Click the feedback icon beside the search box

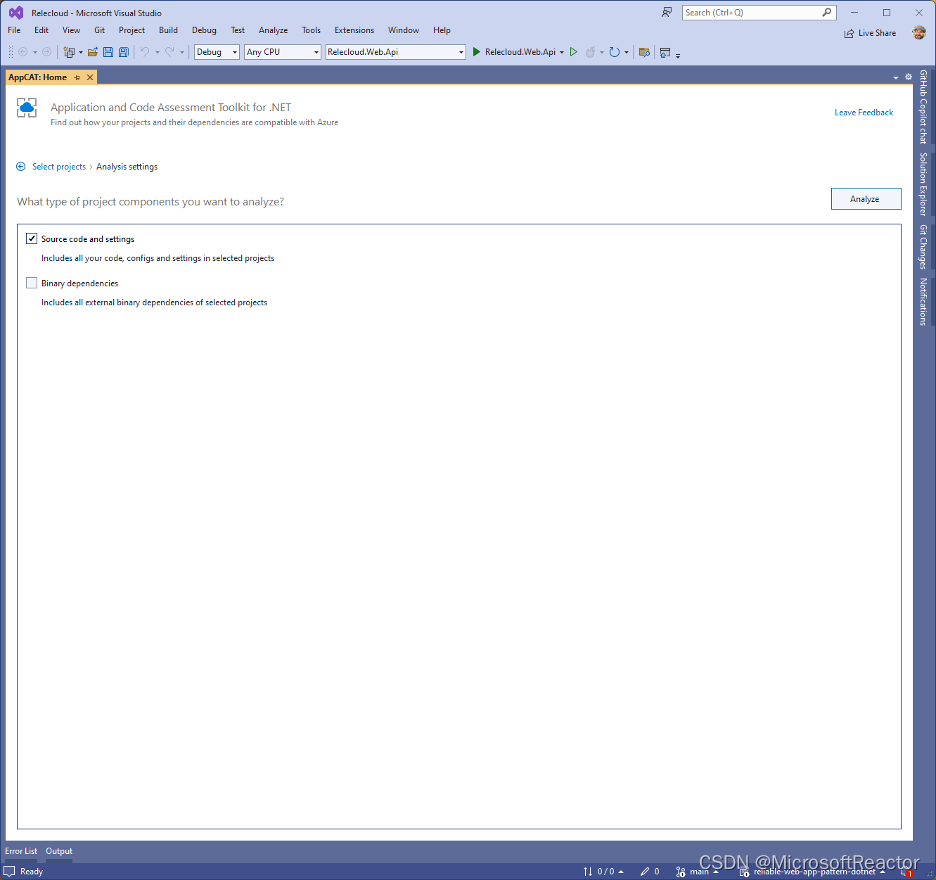tap(667, 13)
